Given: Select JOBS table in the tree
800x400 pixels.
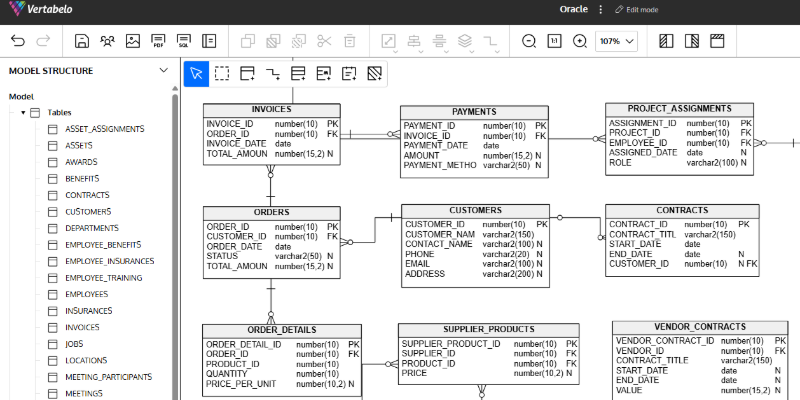Looking at the screenshot, I should [74, 344].
